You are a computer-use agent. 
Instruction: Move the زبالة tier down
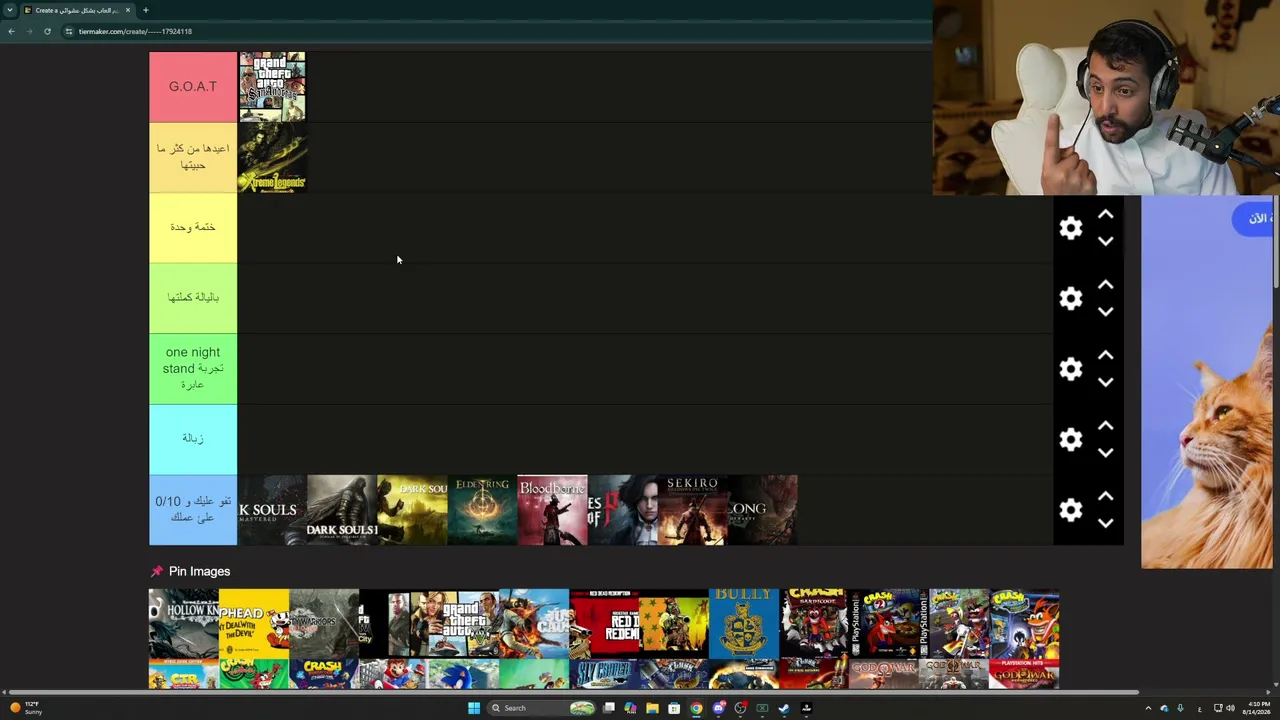[x=1105, y=453]
